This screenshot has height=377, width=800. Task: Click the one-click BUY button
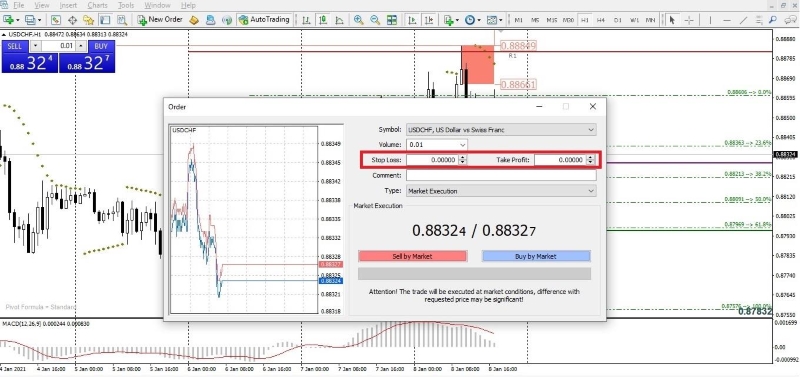pos(101,46)
